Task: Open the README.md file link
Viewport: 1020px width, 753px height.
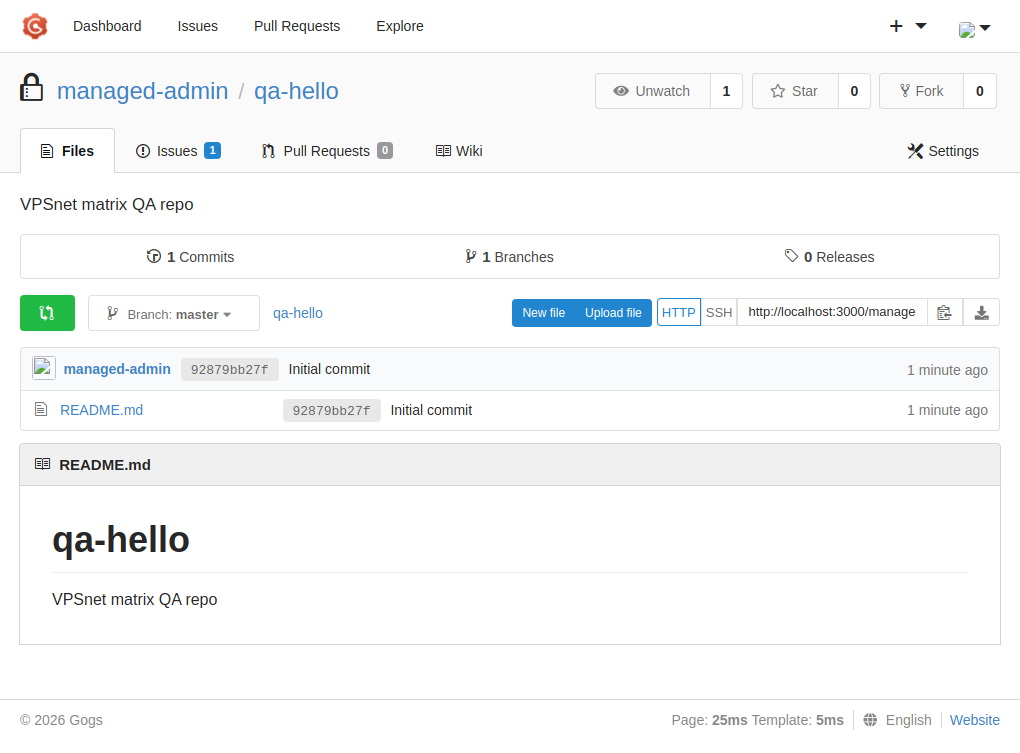Action: tap(101, 410)
